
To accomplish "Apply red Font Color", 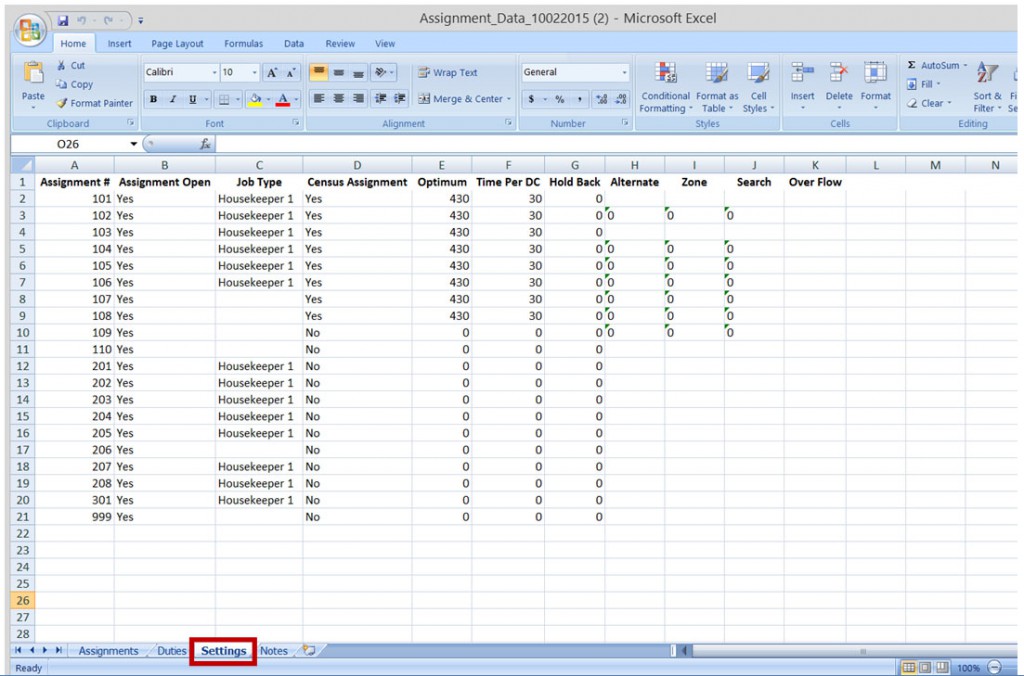I will (283, 99).
